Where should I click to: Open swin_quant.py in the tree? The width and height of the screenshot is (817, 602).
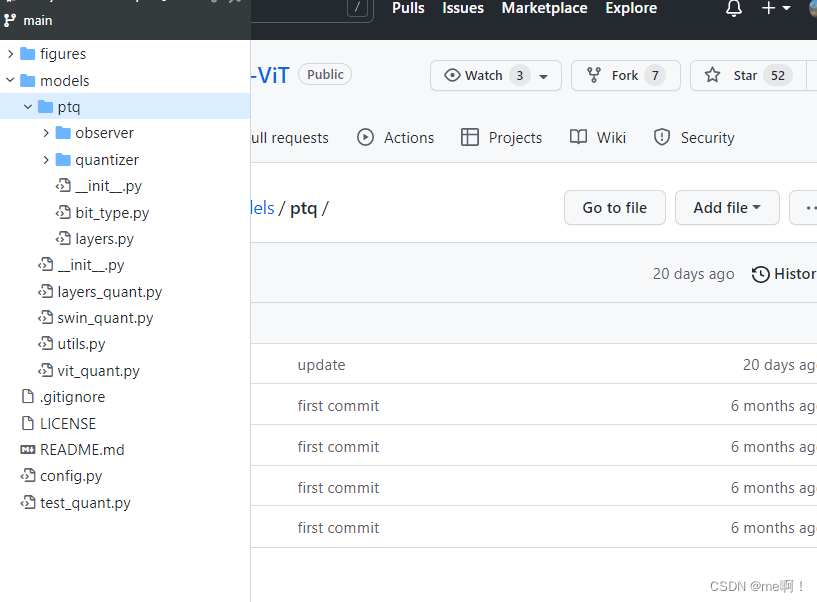105,318
